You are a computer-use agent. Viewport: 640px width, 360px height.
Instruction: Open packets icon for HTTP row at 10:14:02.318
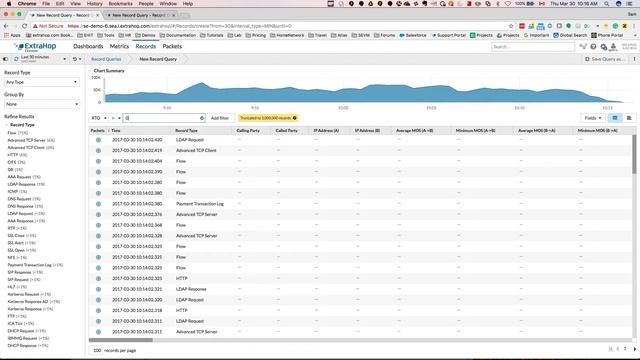pyautogui.click(x=98, y=310)
